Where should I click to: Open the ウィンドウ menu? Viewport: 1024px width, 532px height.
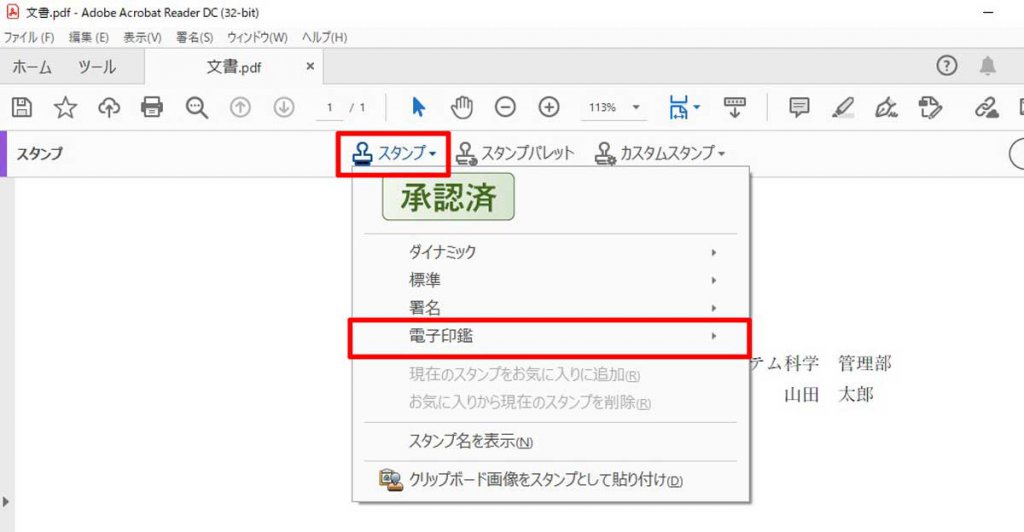click(x=257, y=37)
